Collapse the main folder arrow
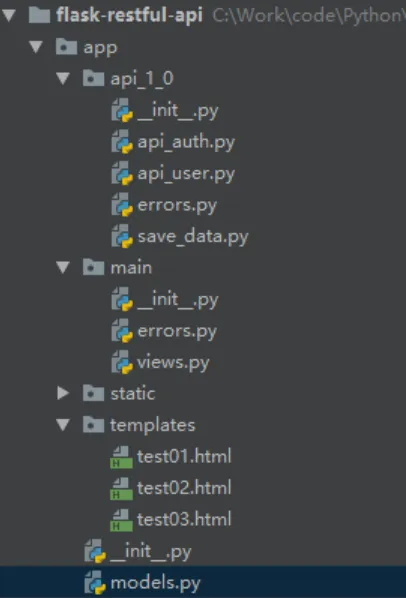Image resolution: width=406 pixels, height=598 pixels. coord(63,267)
